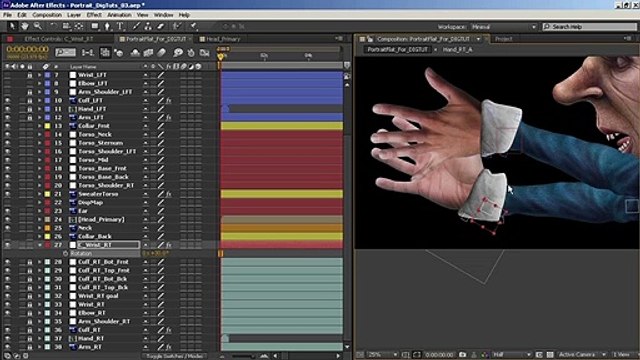Expand the Torso_Neck layer properties

(x=40, y=135)
